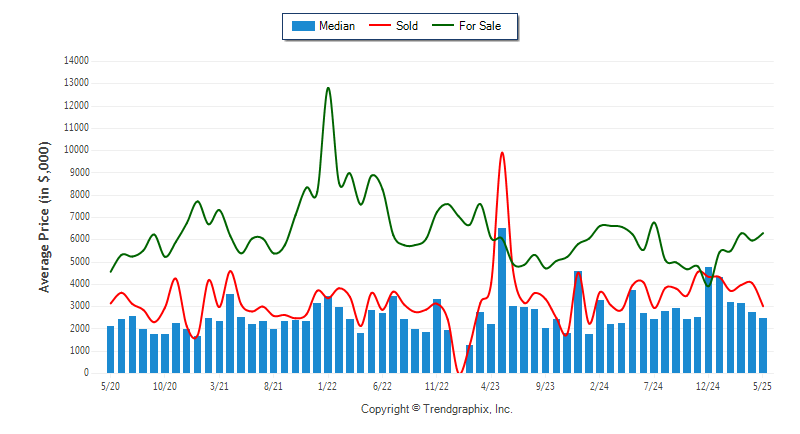800x434 pixels.
Task: Click the 14000 y-axis label
Action: pos(76,61)
